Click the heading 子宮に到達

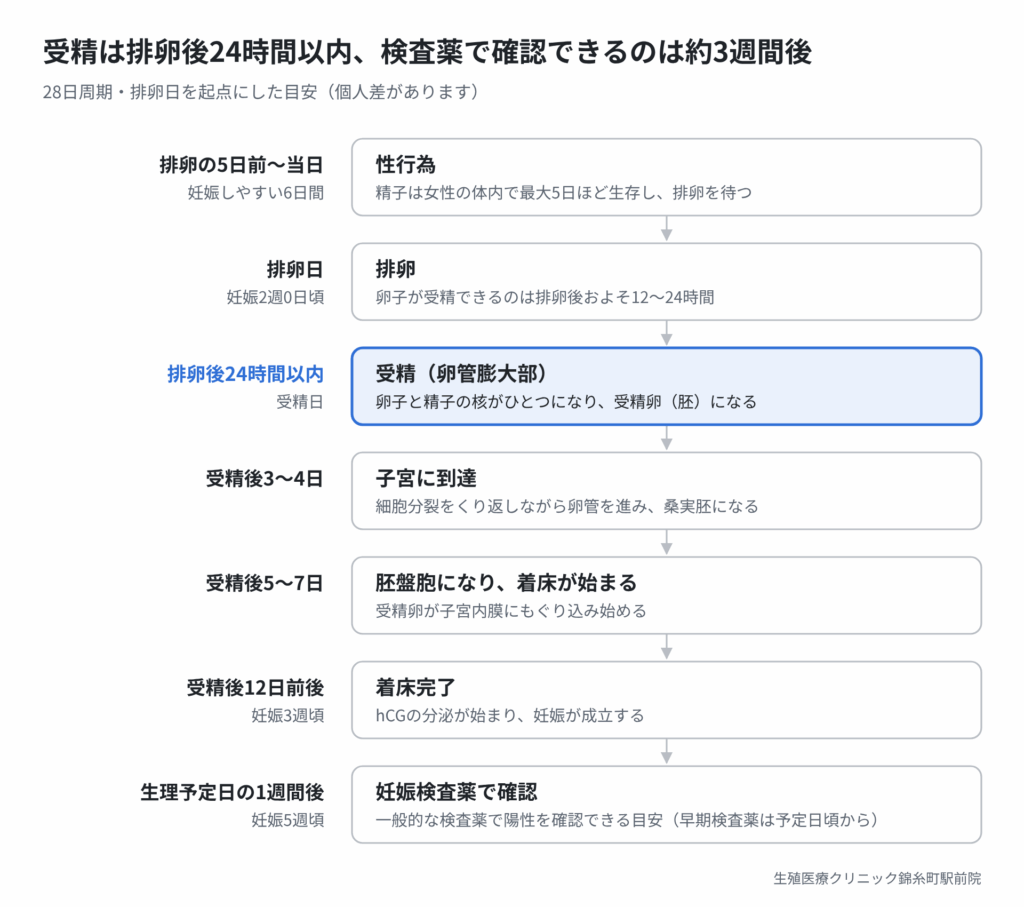tap(426, 478)
